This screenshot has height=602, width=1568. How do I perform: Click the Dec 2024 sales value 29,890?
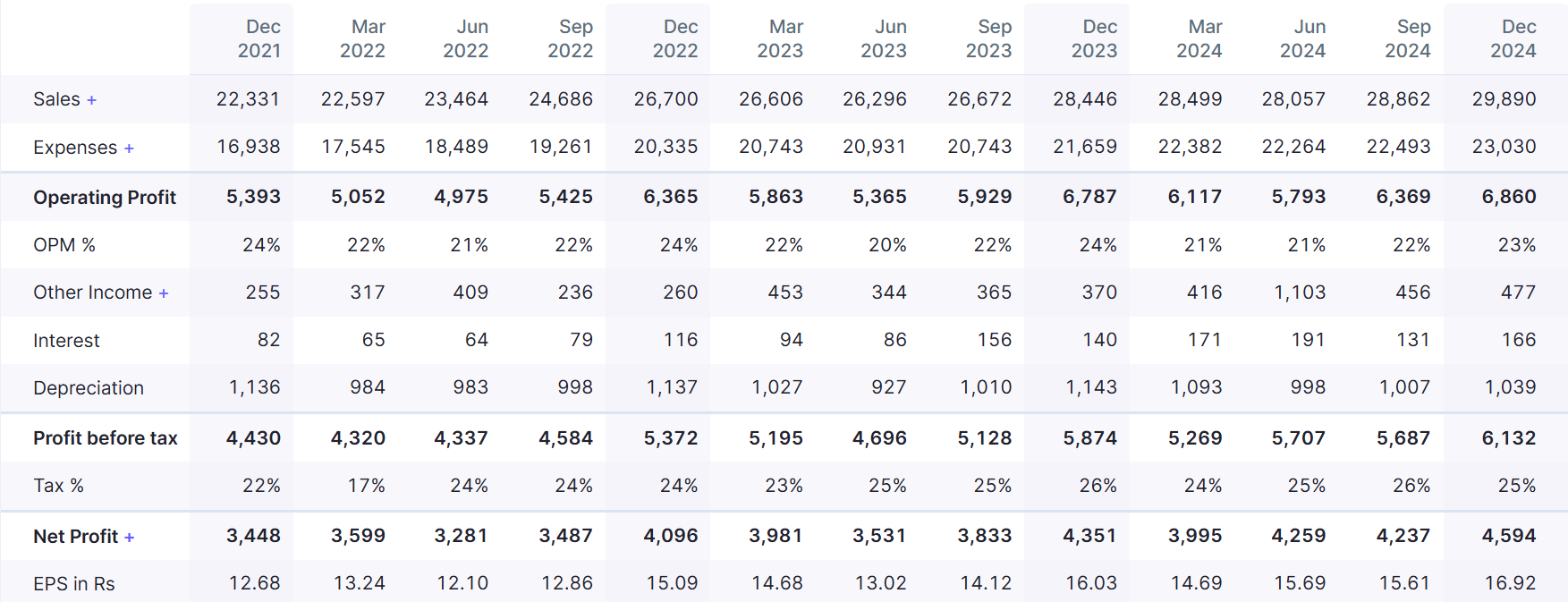tap(1504, 99)
